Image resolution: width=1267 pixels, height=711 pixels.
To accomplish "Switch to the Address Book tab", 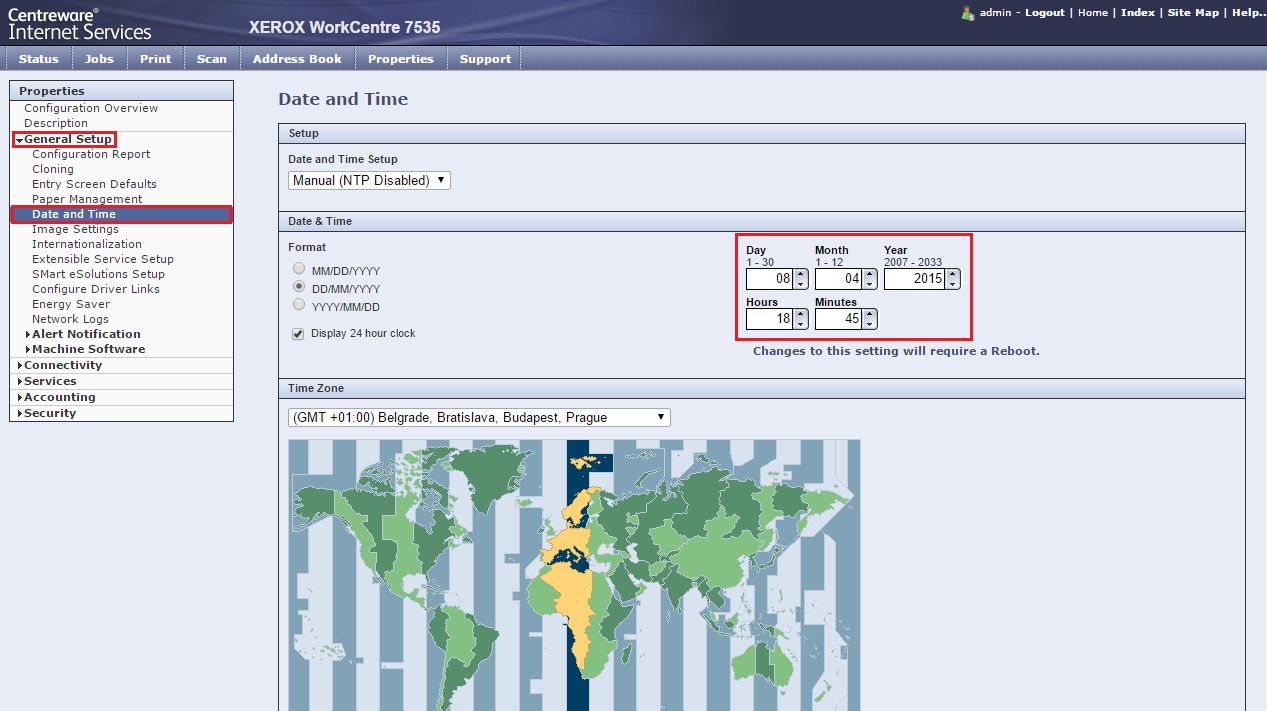I will tap(297, 59).
